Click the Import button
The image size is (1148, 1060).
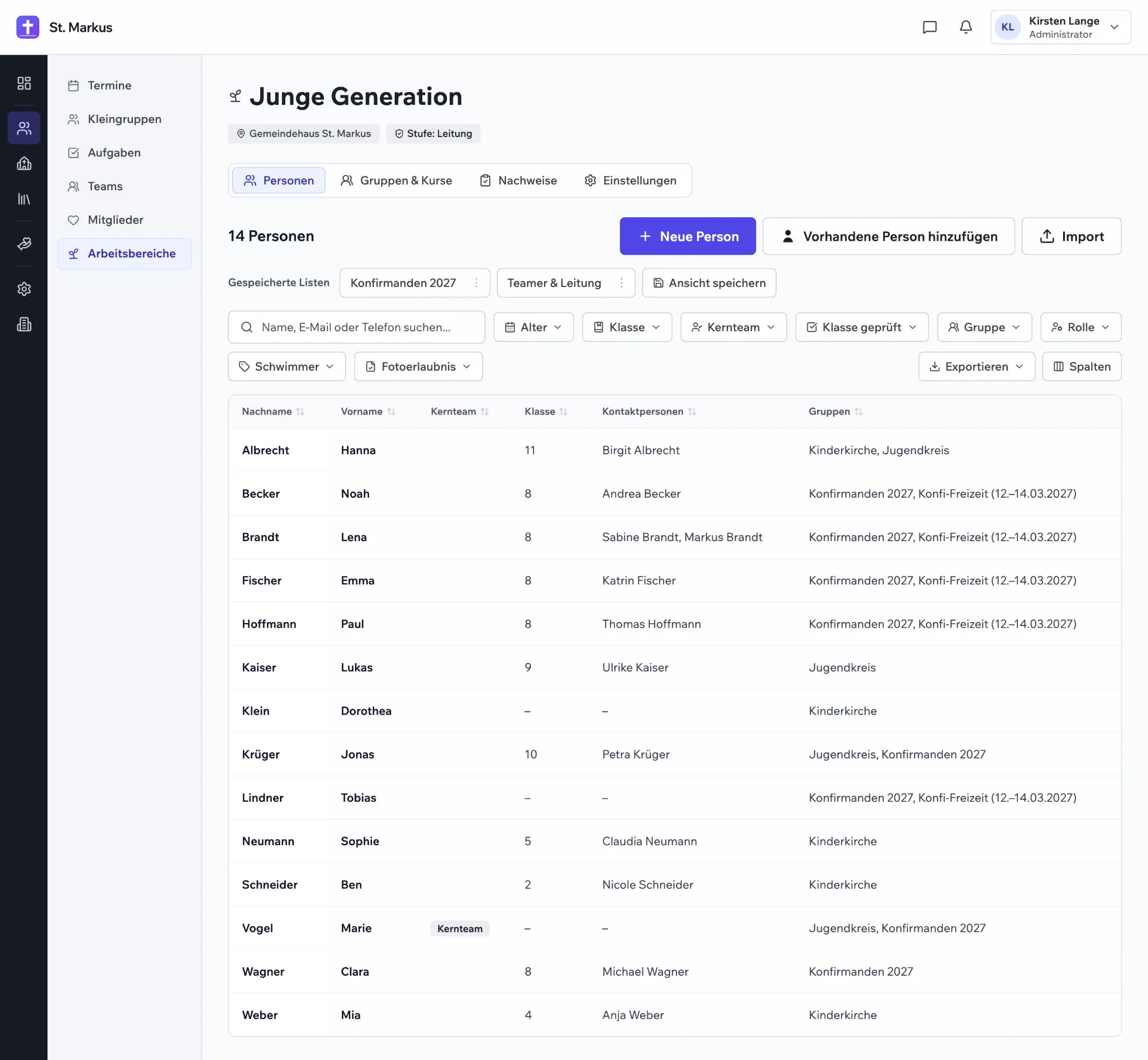[1071, 236]
